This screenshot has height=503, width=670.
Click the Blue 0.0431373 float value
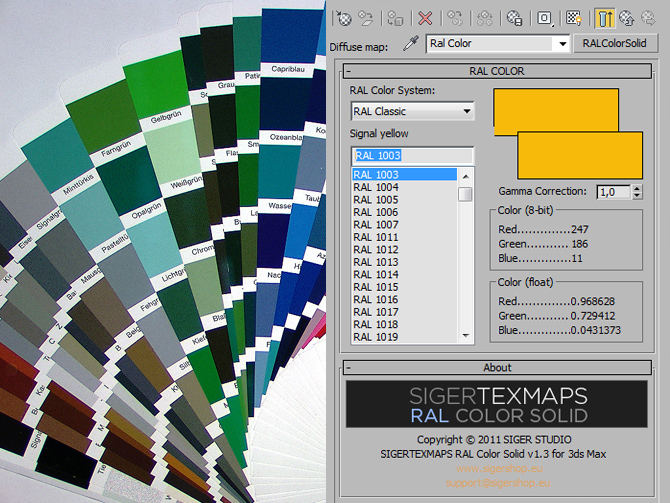coord(596,330)
